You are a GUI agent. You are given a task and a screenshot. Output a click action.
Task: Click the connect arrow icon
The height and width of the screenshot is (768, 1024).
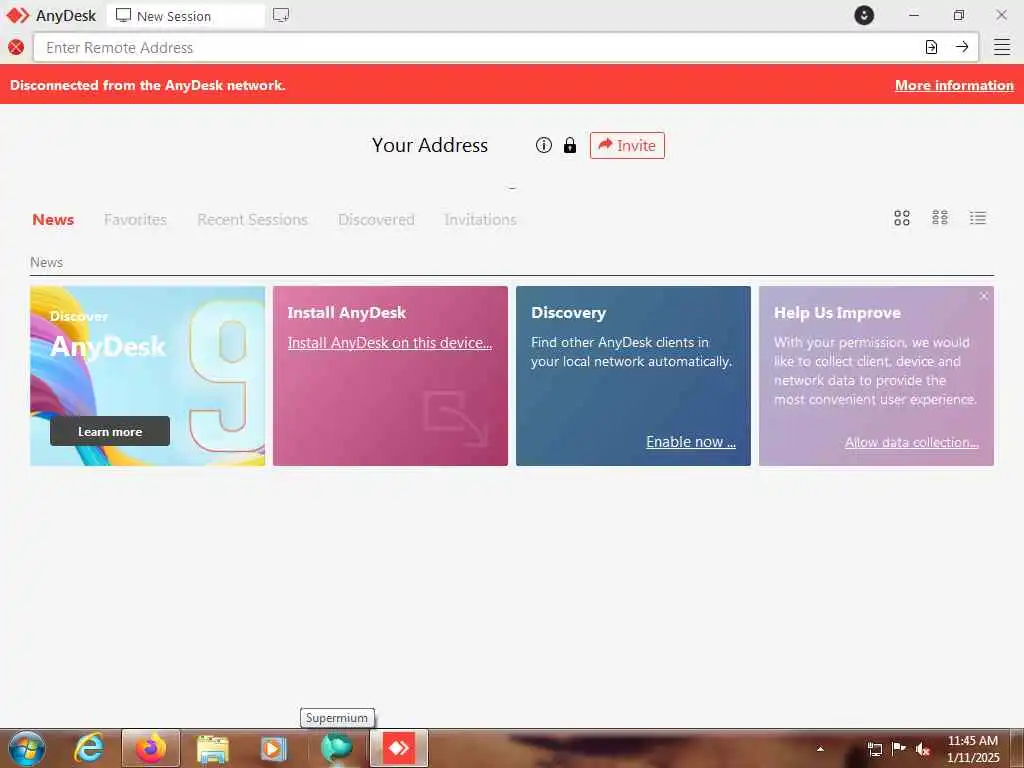(962, 47)
